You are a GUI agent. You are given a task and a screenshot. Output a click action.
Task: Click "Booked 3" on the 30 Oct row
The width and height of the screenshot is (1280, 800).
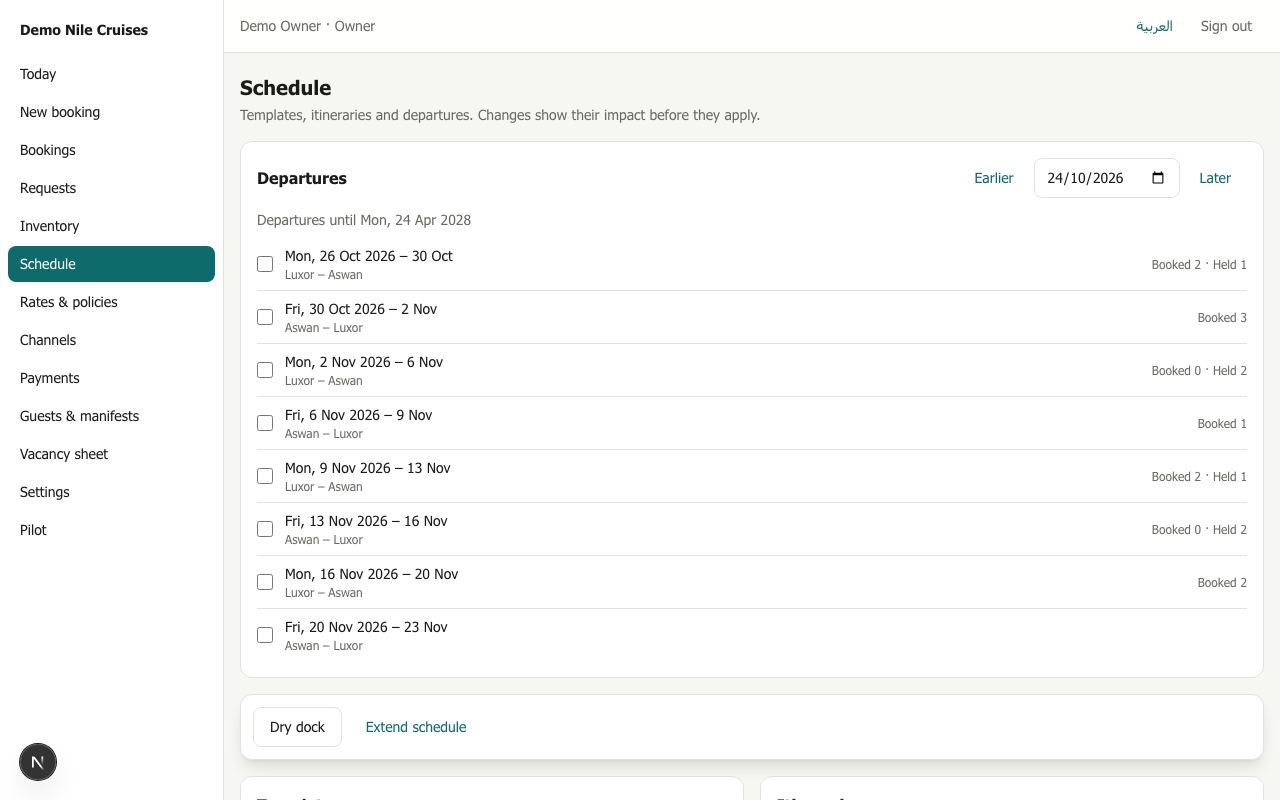coord(1222,318)
